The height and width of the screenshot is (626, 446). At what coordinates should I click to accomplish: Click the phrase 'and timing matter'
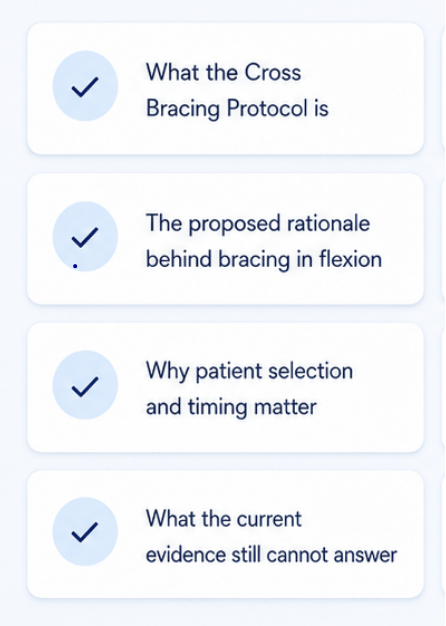[231, 408]
